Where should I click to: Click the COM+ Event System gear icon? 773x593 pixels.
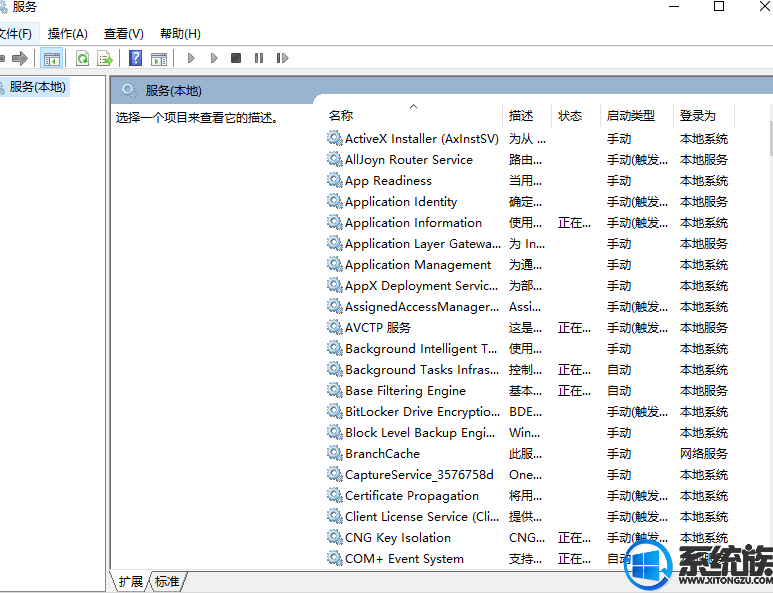(x=334, y=558)
